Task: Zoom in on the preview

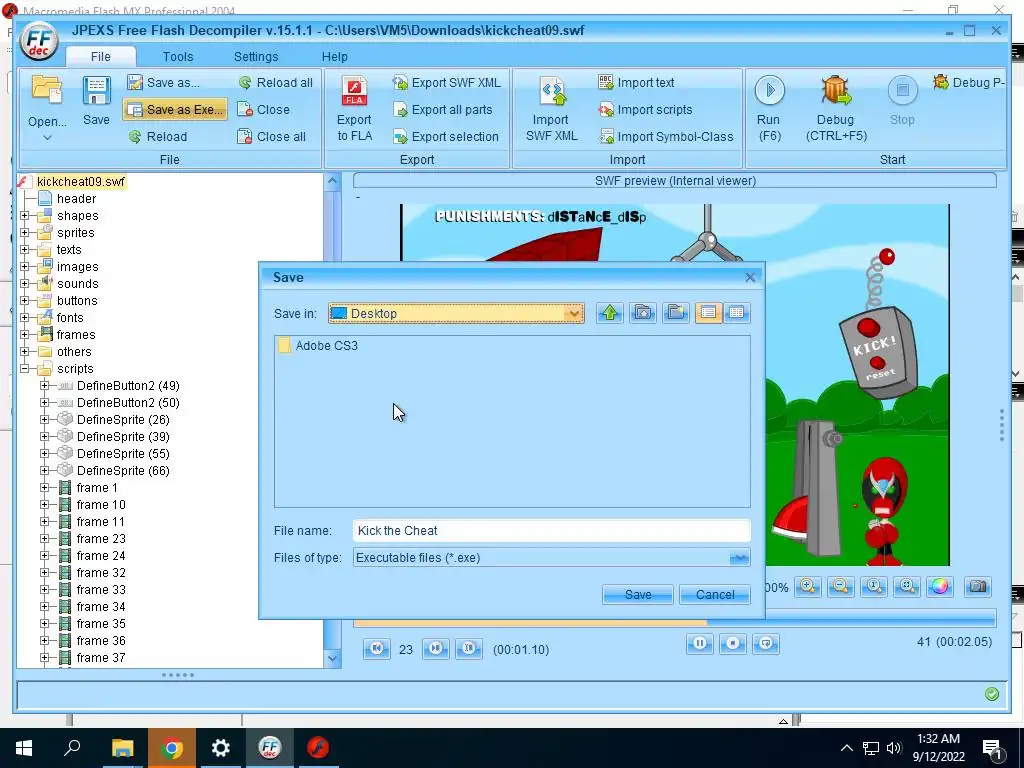Action: (807, 586)
